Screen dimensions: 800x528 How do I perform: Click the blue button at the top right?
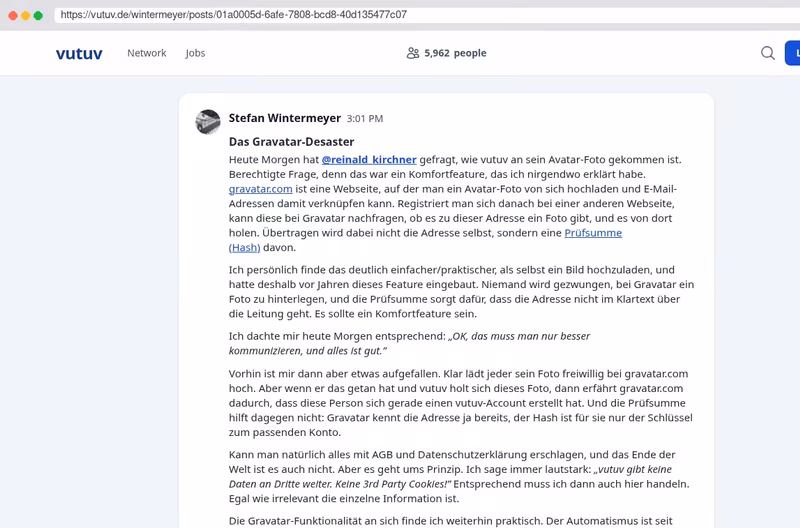point(792,53)
